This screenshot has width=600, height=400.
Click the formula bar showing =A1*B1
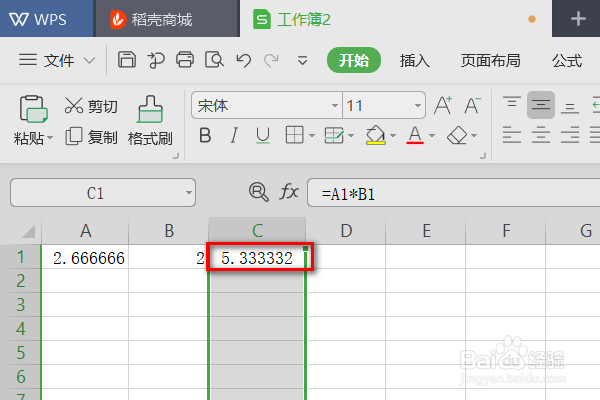coord(453,193)
